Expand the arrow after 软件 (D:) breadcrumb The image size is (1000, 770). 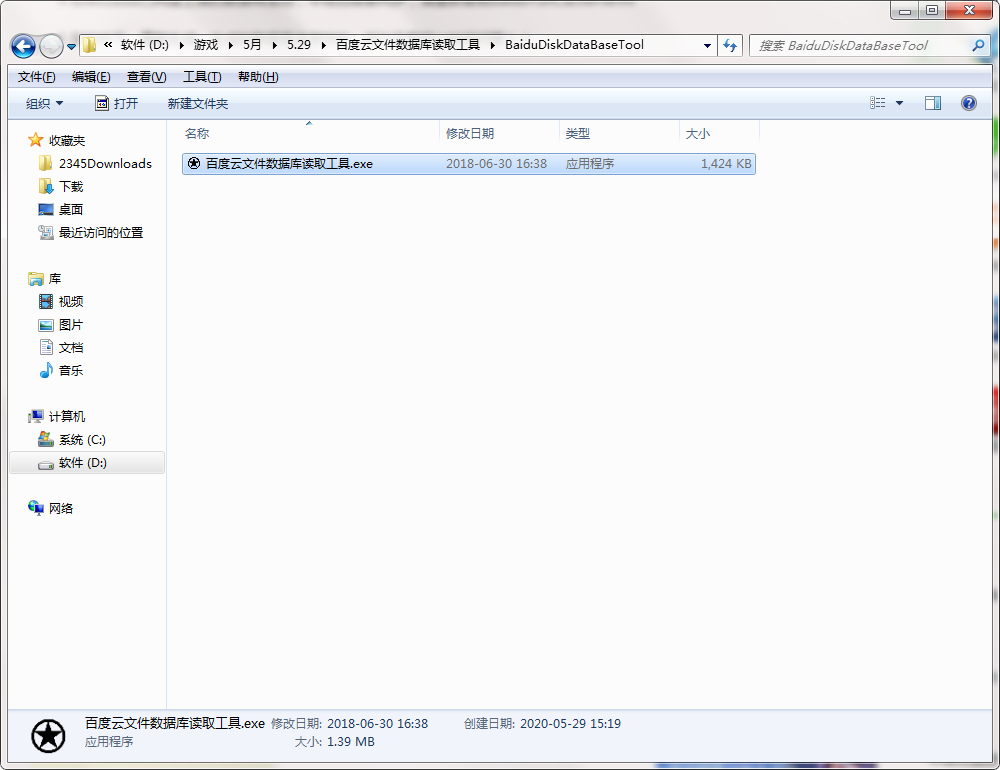[182, 45]
